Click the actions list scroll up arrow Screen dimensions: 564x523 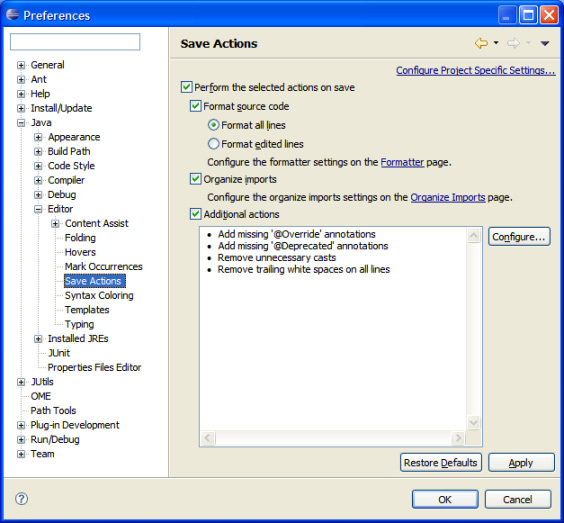coord(474,236)
